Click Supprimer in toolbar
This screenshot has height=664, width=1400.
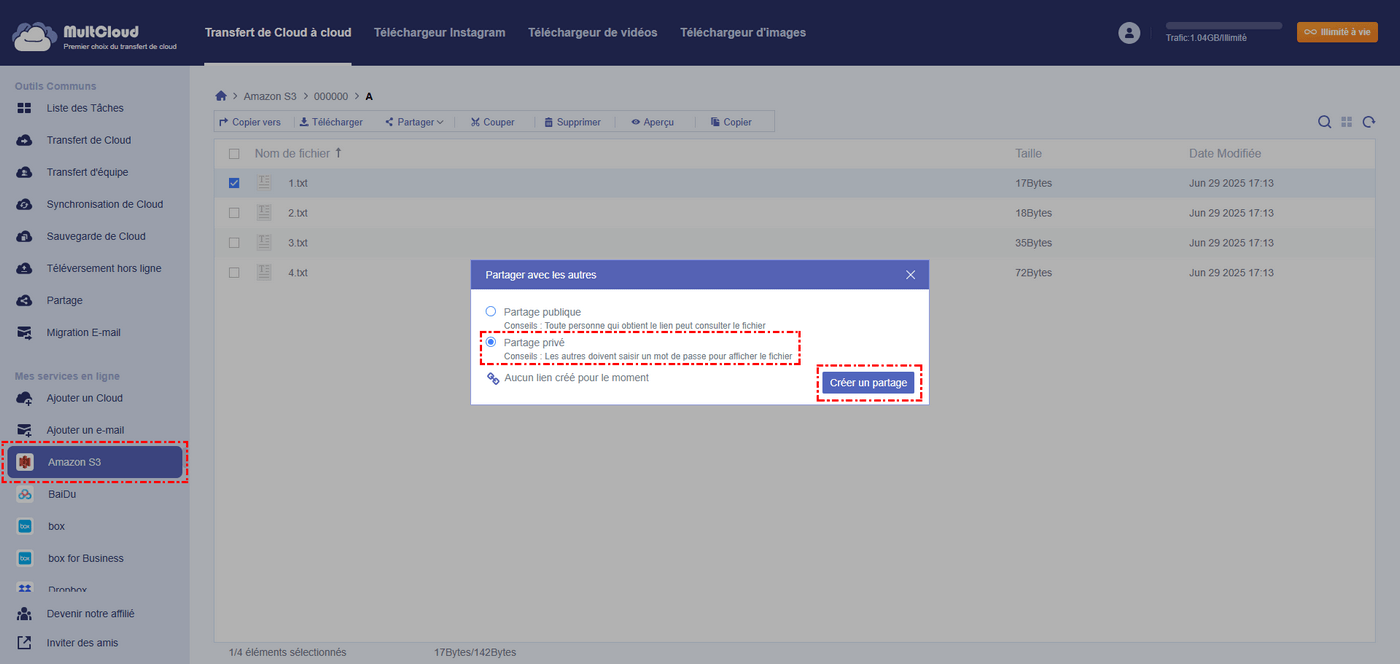click(x=572, y=122)
